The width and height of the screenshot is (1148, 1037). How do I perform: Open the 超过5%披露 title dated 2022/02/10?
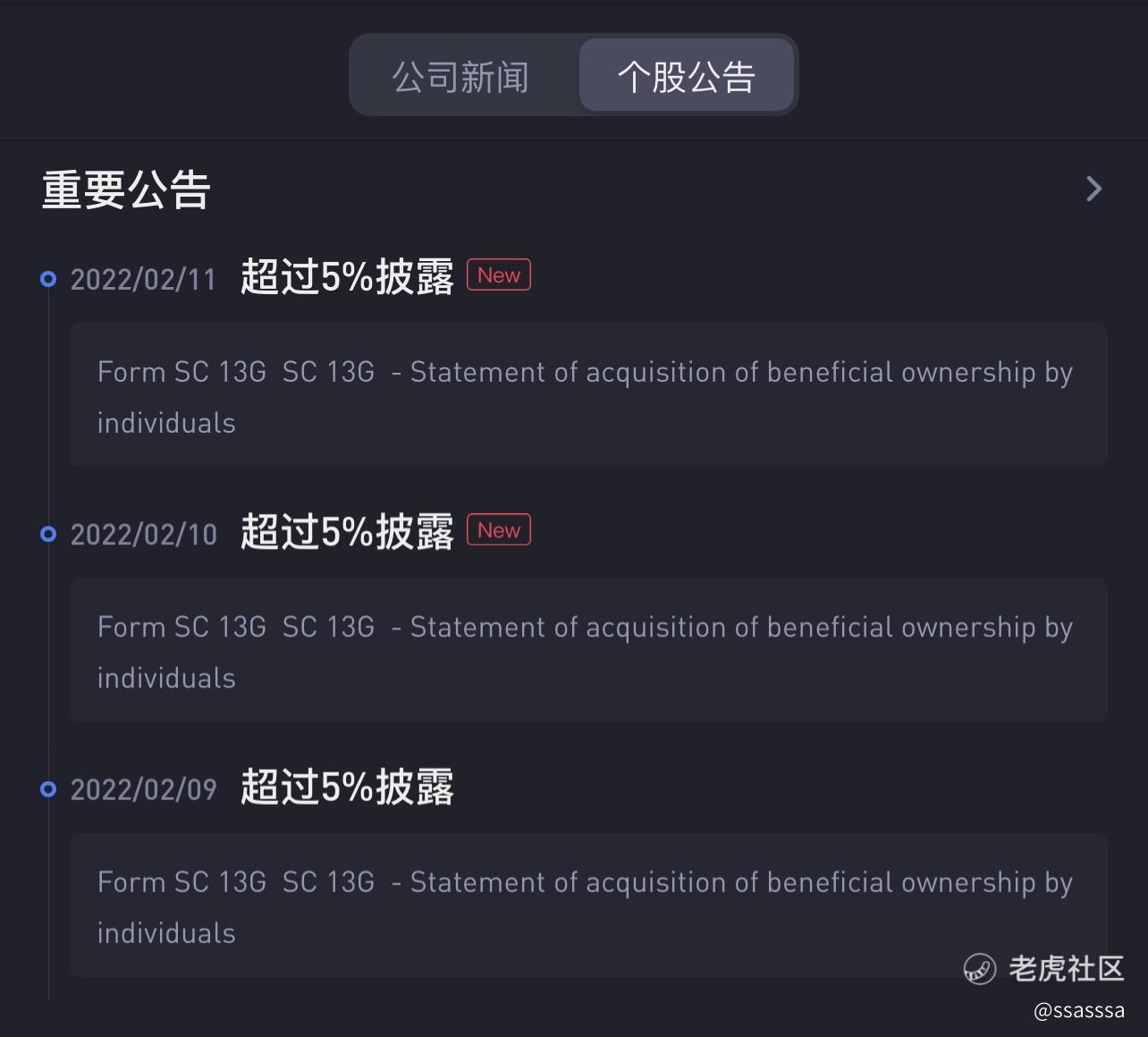point(347,532)
